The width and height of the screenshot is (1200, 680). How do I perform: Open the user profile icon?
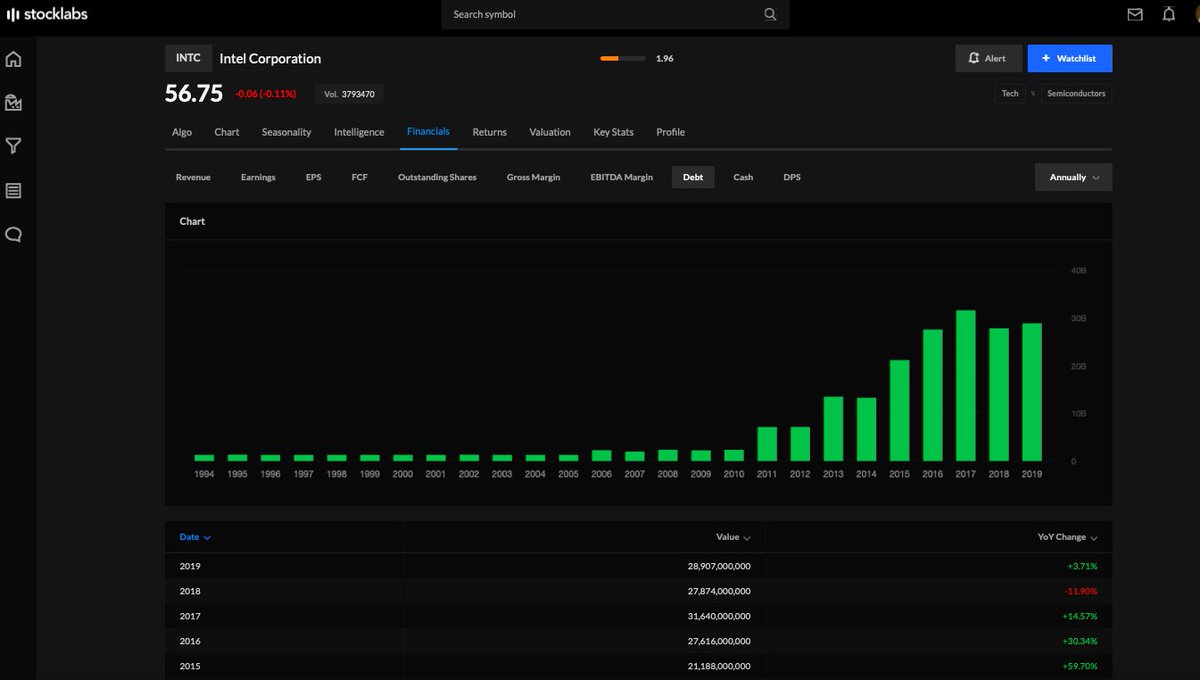coord(1196,14)
